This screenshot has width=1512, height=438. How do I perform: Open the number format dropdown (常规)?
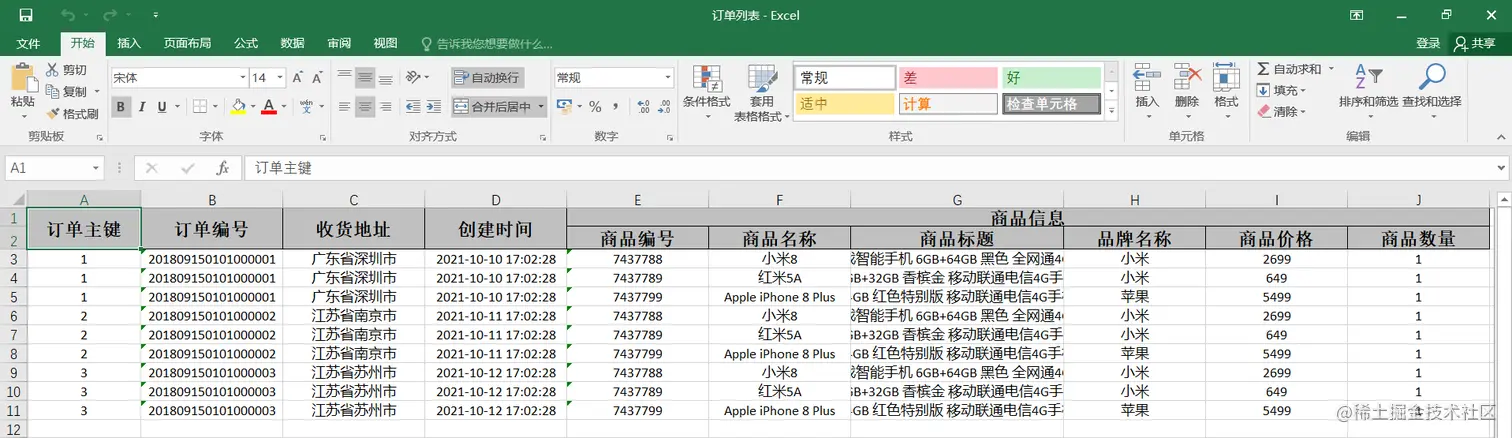[x=668, y=77]
